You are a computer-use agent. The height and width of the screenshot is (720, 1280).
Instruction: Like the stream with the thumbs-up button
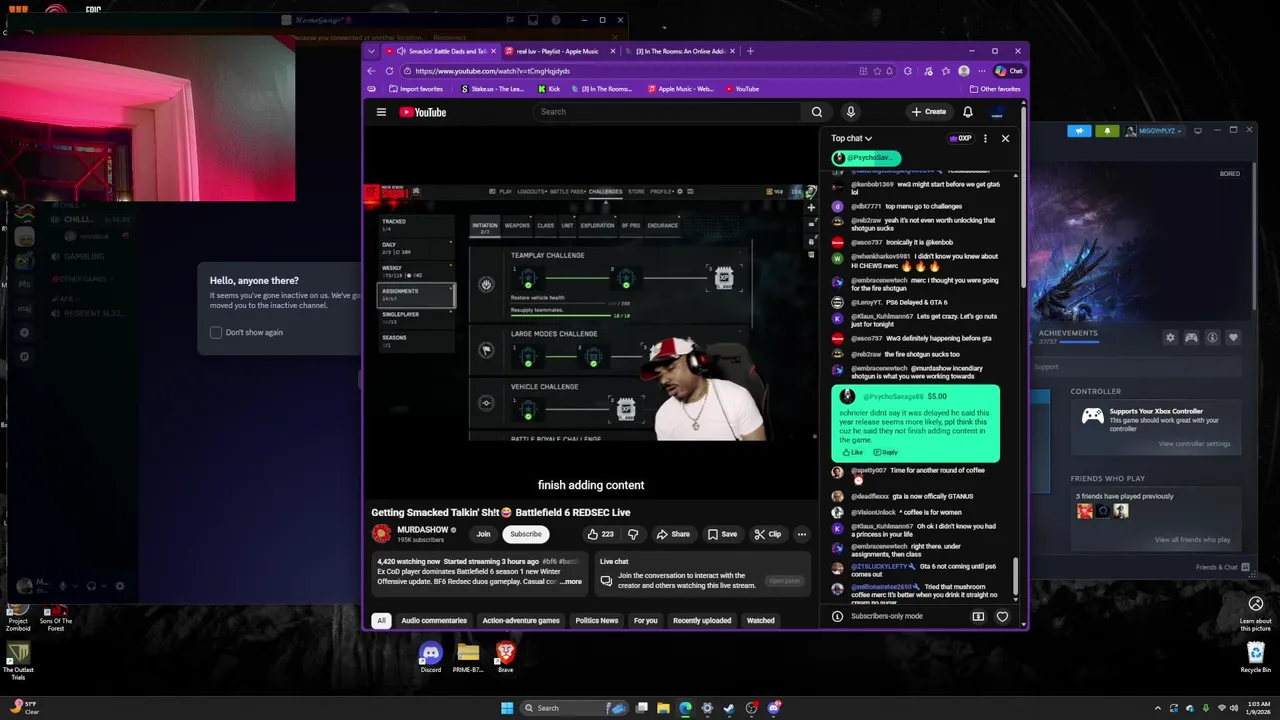click(601, 534)
